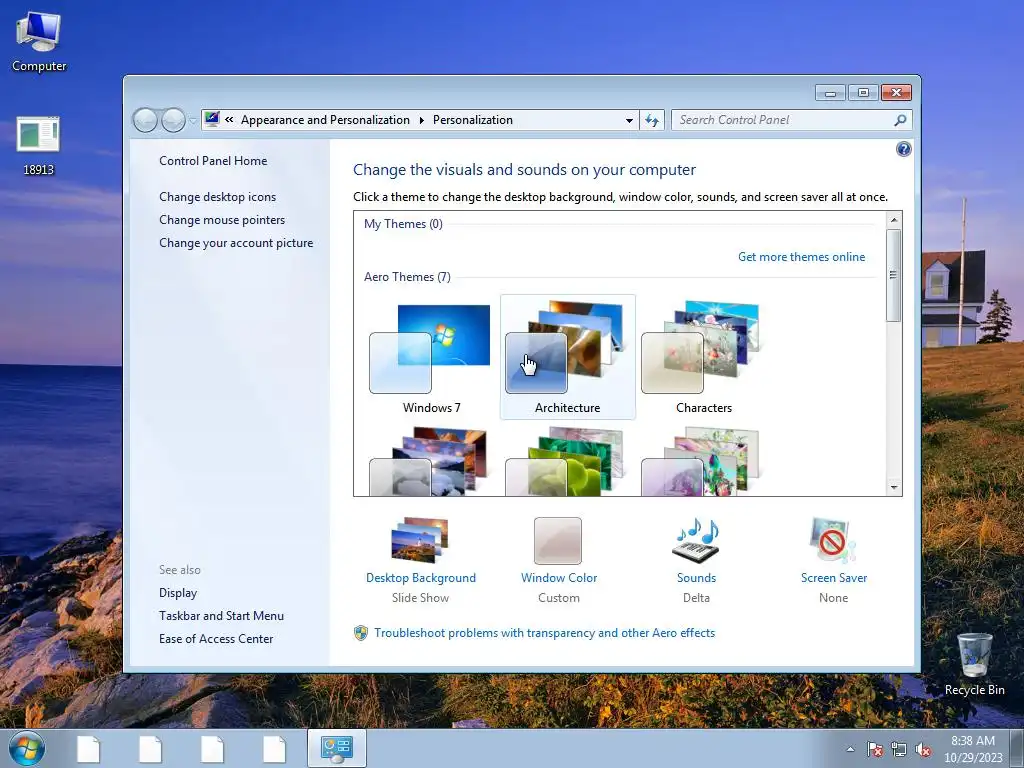Viewport: 1024px width, 768px height.
Task: Click Change mouse pointers
Action: pyautogui.click(x=222, y=219)
